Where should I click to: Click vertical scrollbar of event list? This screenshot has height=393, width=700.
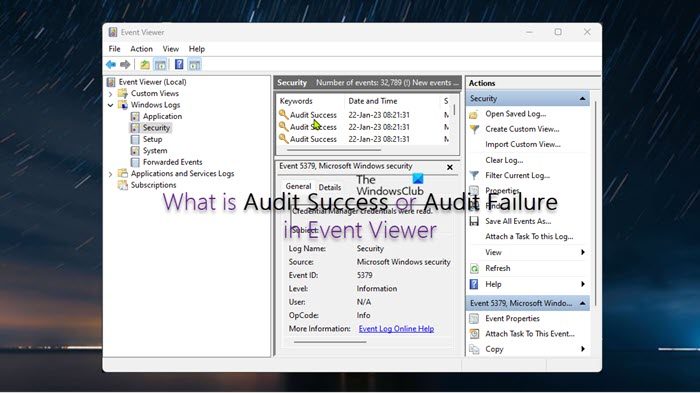coord(454,109)
